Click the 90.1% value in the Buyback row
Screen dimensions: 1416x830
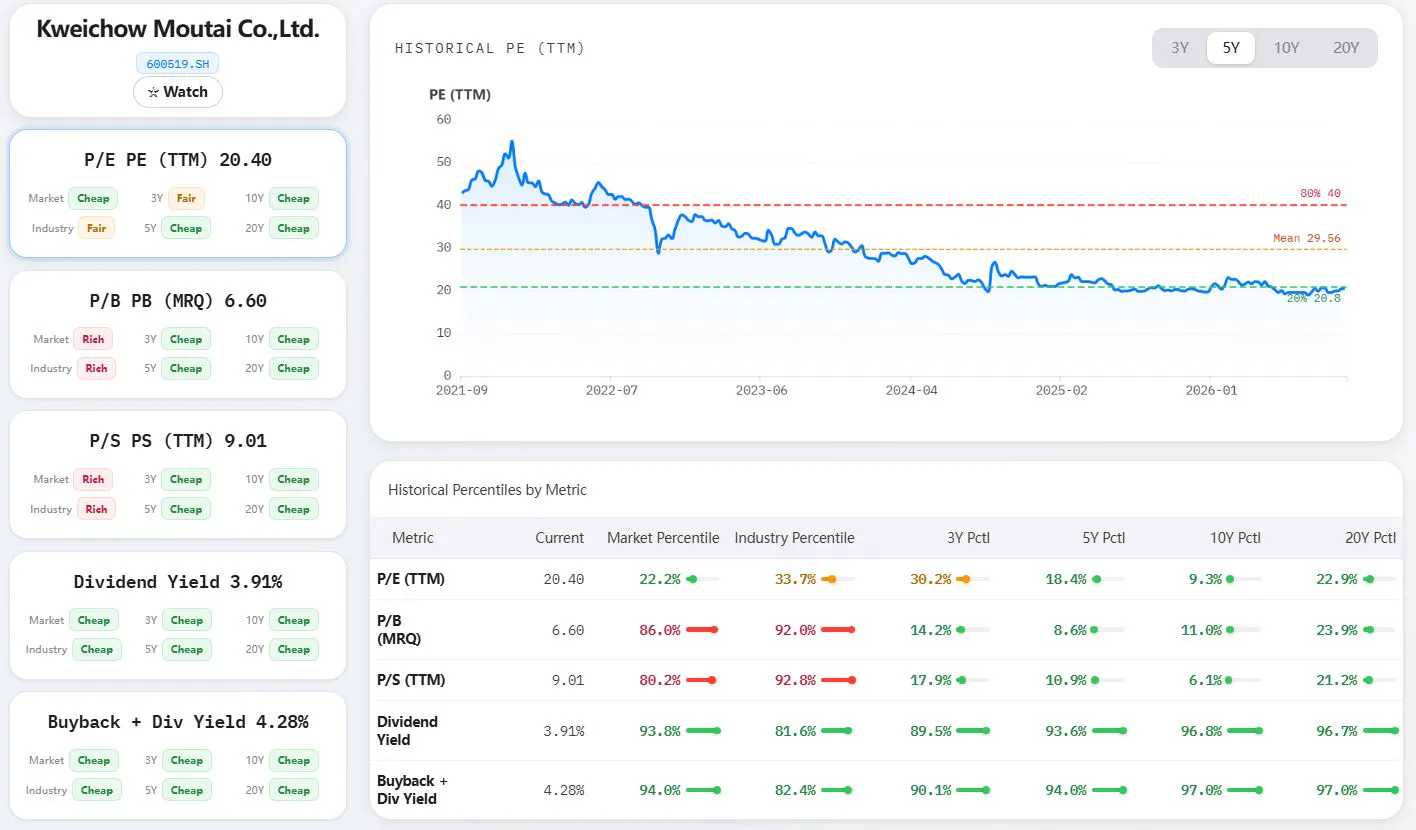(x=931, y=790)
